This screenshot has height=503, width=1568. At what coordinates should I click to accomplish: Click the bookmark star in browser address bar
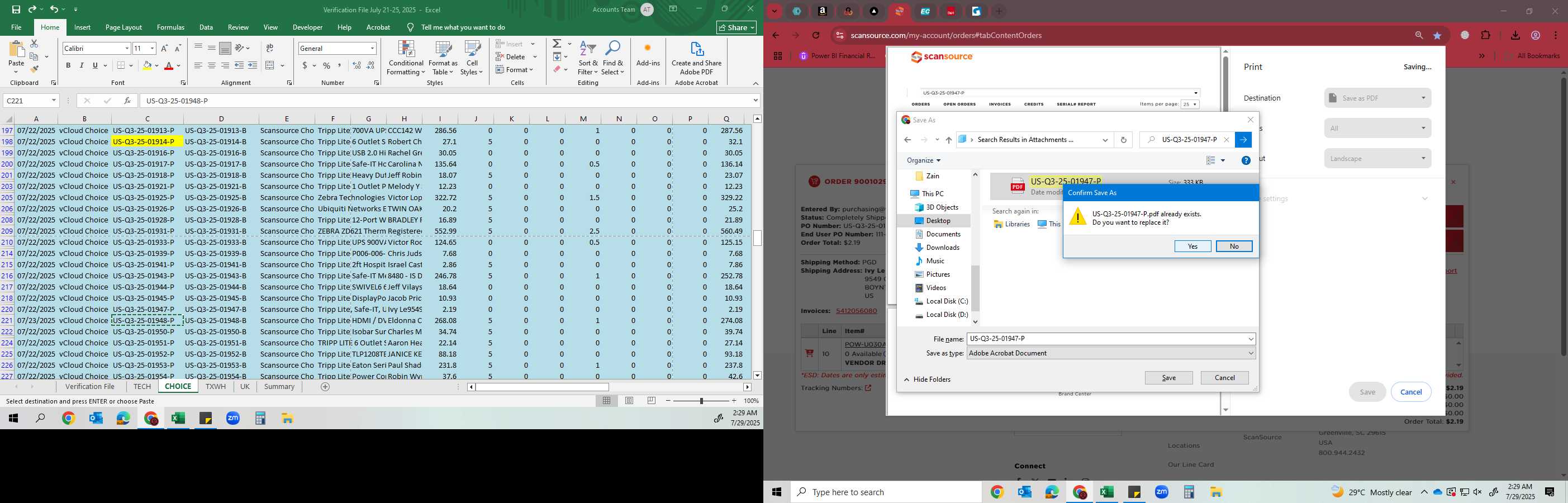[x=1438, y=35]
